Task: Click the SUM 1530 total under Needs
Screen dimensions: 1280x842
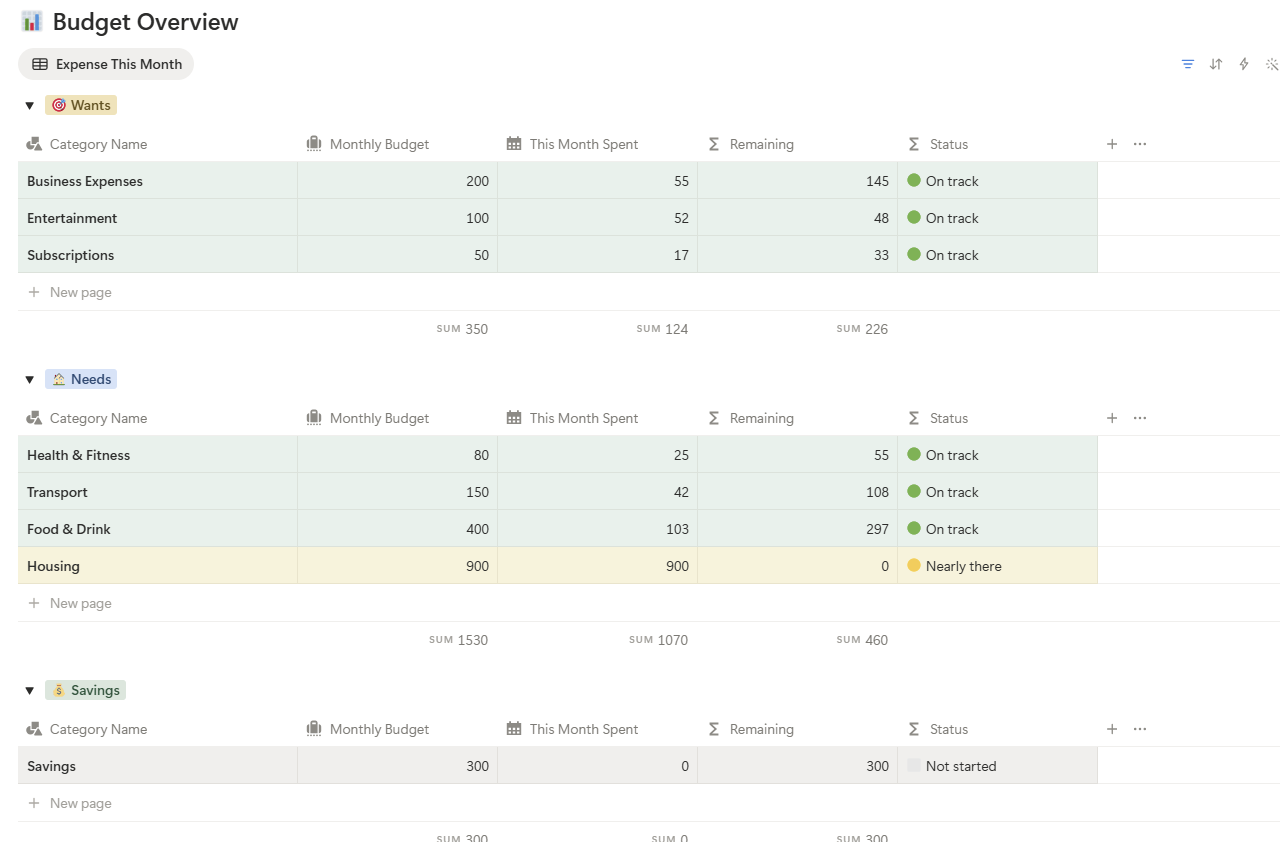Action: tap(458, 640)
